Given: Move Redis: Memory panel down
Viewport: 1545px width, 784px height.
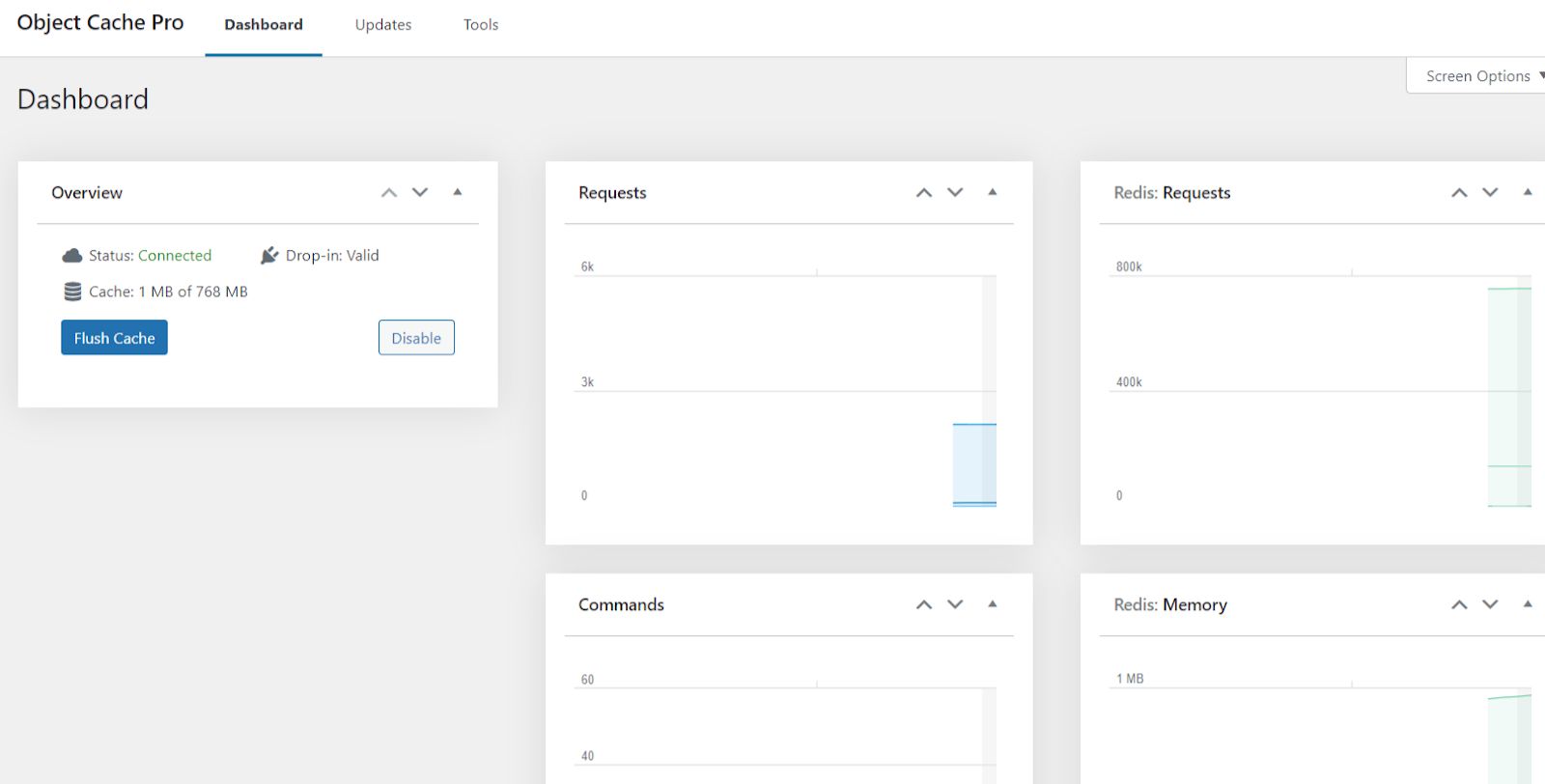Looking at the screenshot, I should click(1490, 604).
